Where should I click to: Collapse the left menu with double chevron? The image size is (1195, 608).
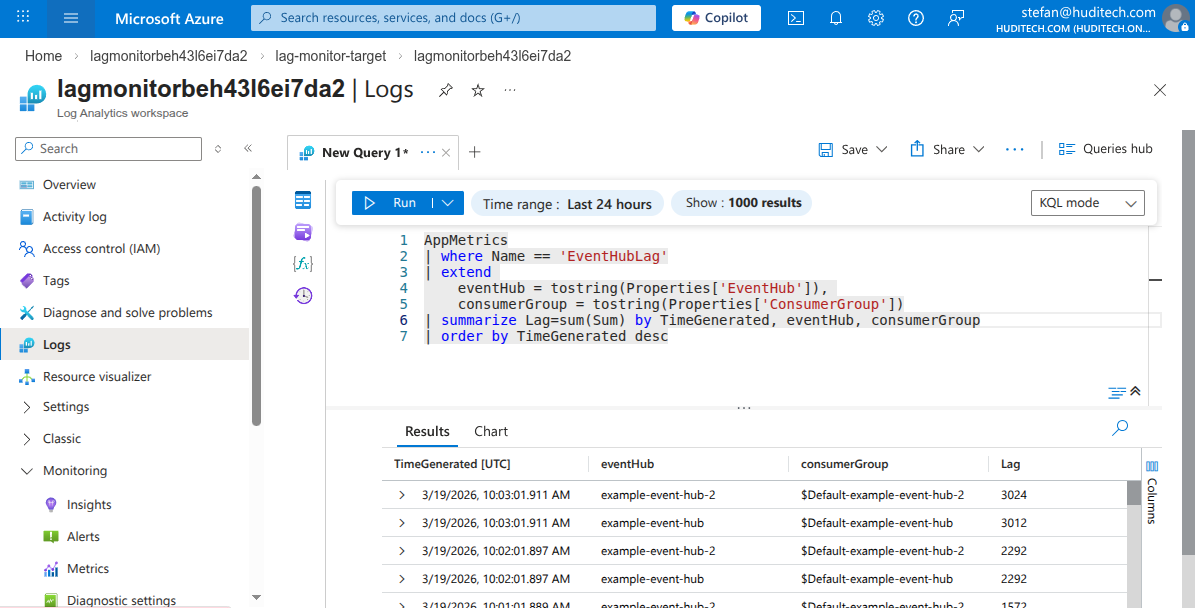click(247, 148)
